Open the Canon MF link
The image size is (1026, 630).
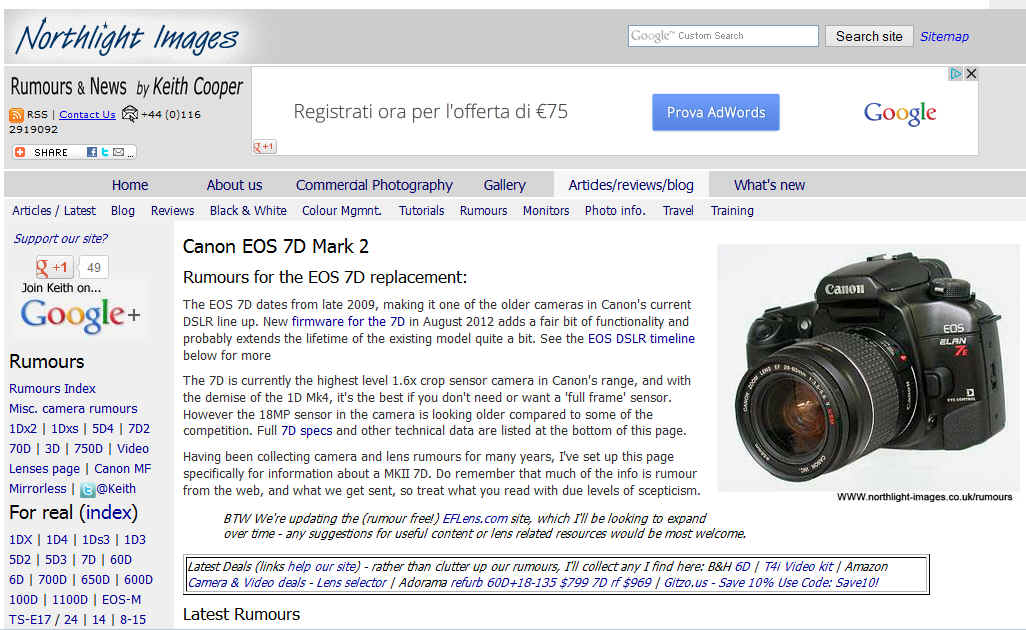coord(122,469)
